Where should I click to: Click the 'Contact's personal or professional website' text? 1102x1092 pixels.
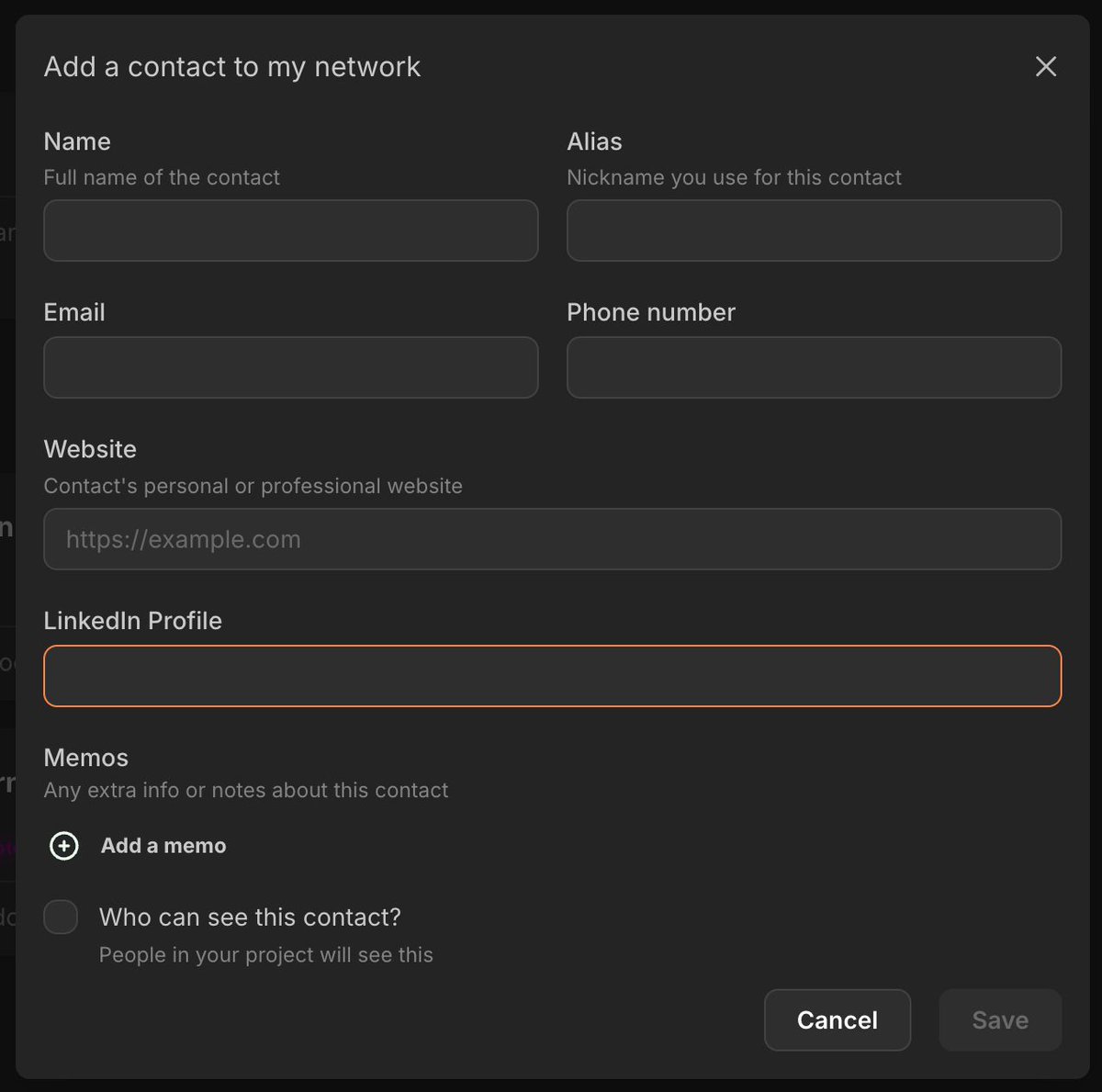coord(253,486)
